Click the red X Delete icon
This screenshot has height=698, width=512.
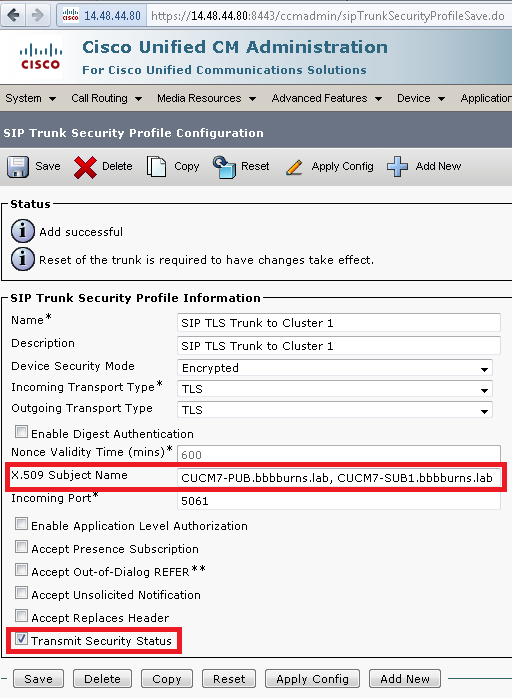(85, 167)
